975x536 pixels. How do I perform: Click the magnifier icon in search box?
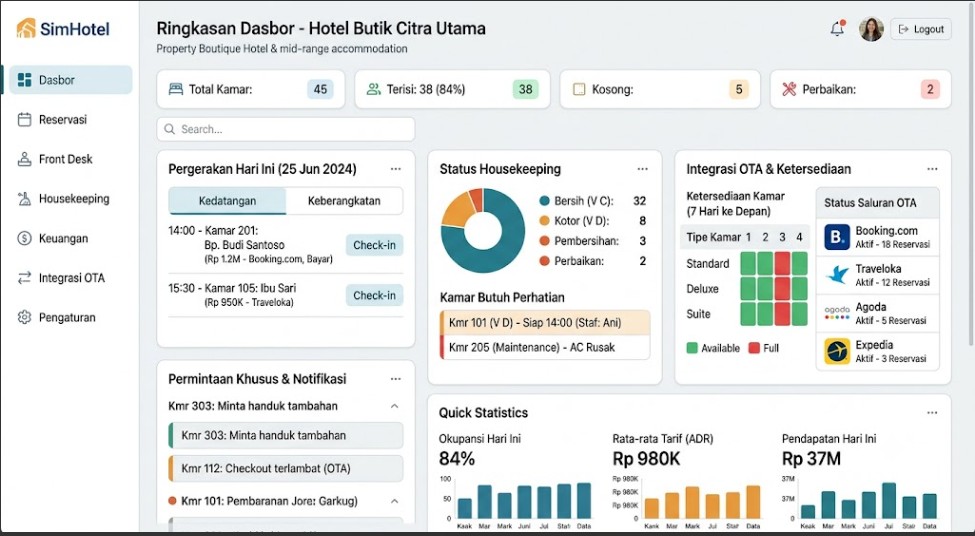coord(169,129)
